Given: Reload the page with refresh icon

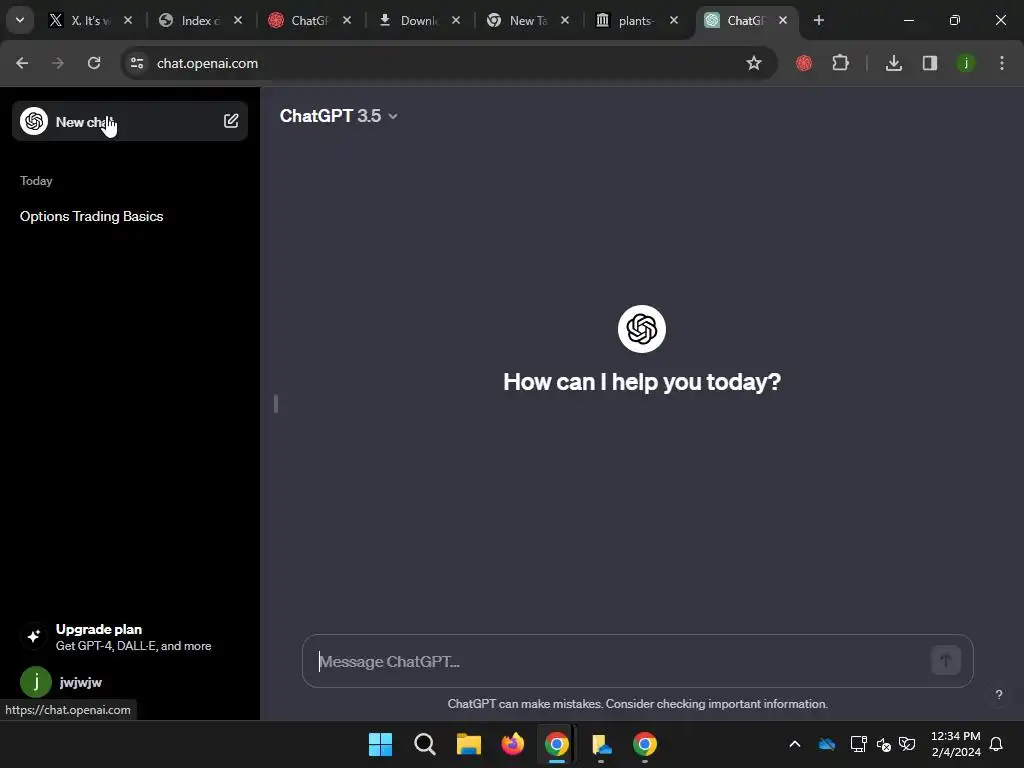Looking at the screenshot, I should pos(94,63).
